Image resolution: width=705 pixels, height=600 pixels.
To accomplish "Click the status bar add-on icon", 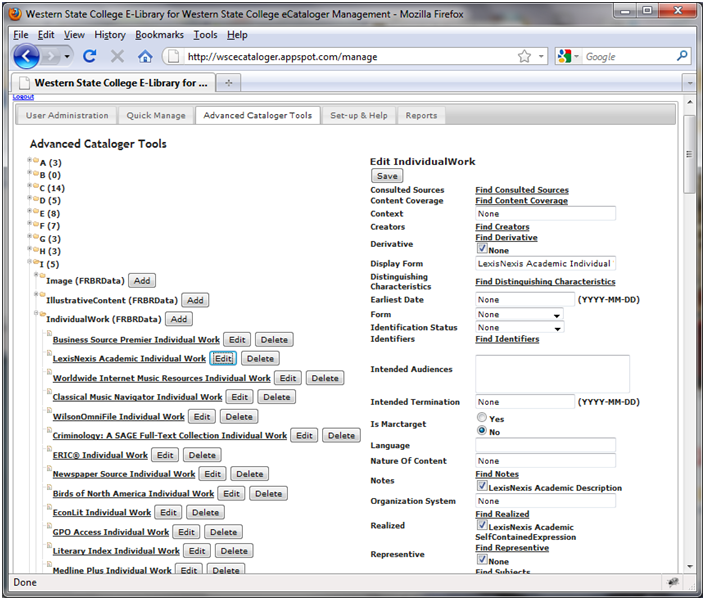I will click(673, 582).
